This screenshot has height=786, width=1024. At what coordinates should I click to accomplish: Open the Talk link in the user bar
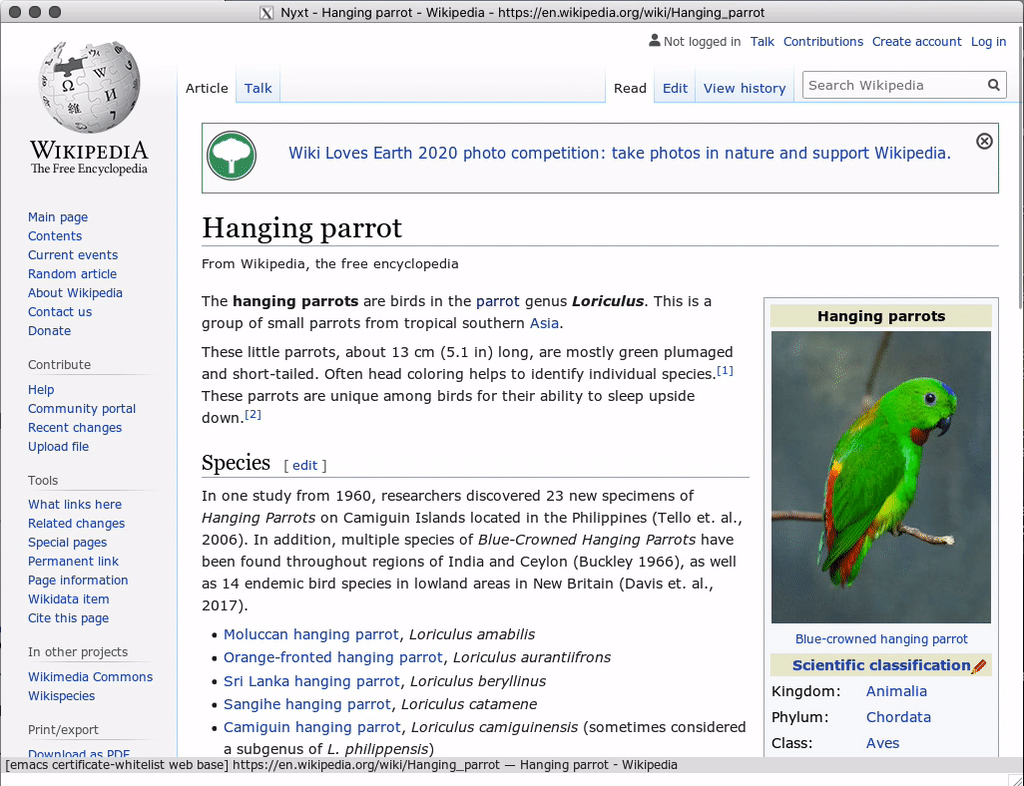762,42
